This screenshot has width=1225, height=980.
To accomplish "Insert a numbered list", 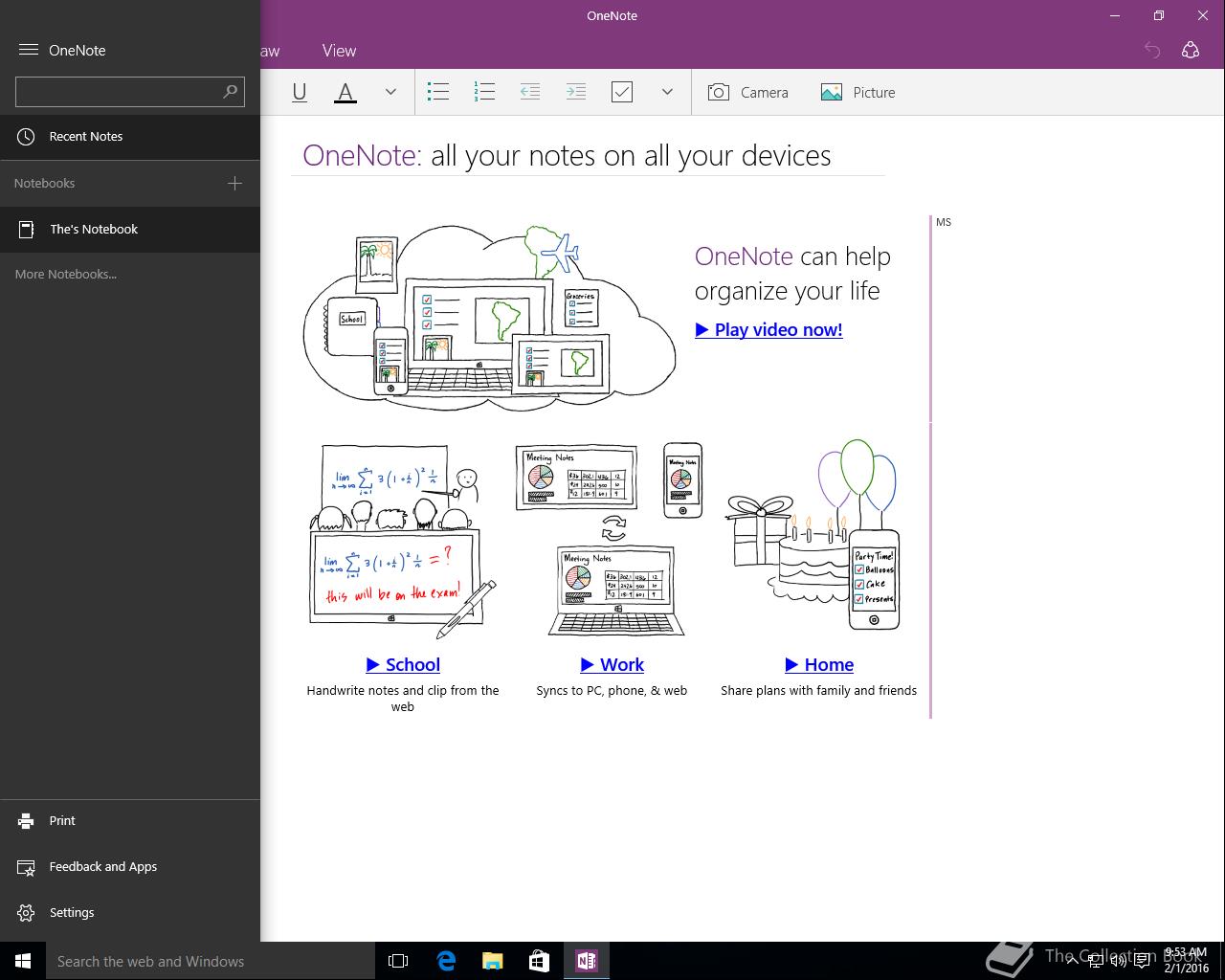I will tap(484, 92).
